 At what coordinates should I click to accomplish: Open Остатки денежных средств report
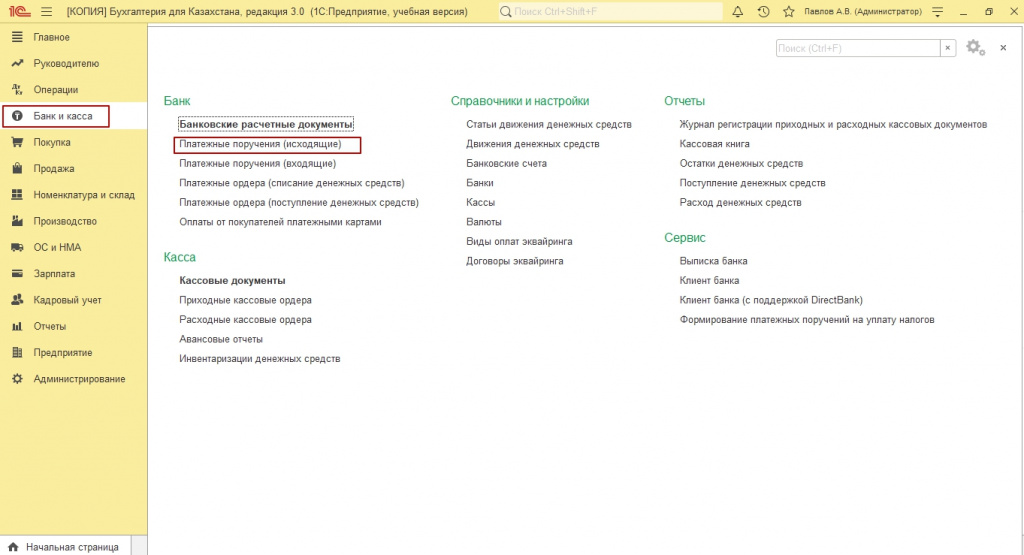point(741,163)
